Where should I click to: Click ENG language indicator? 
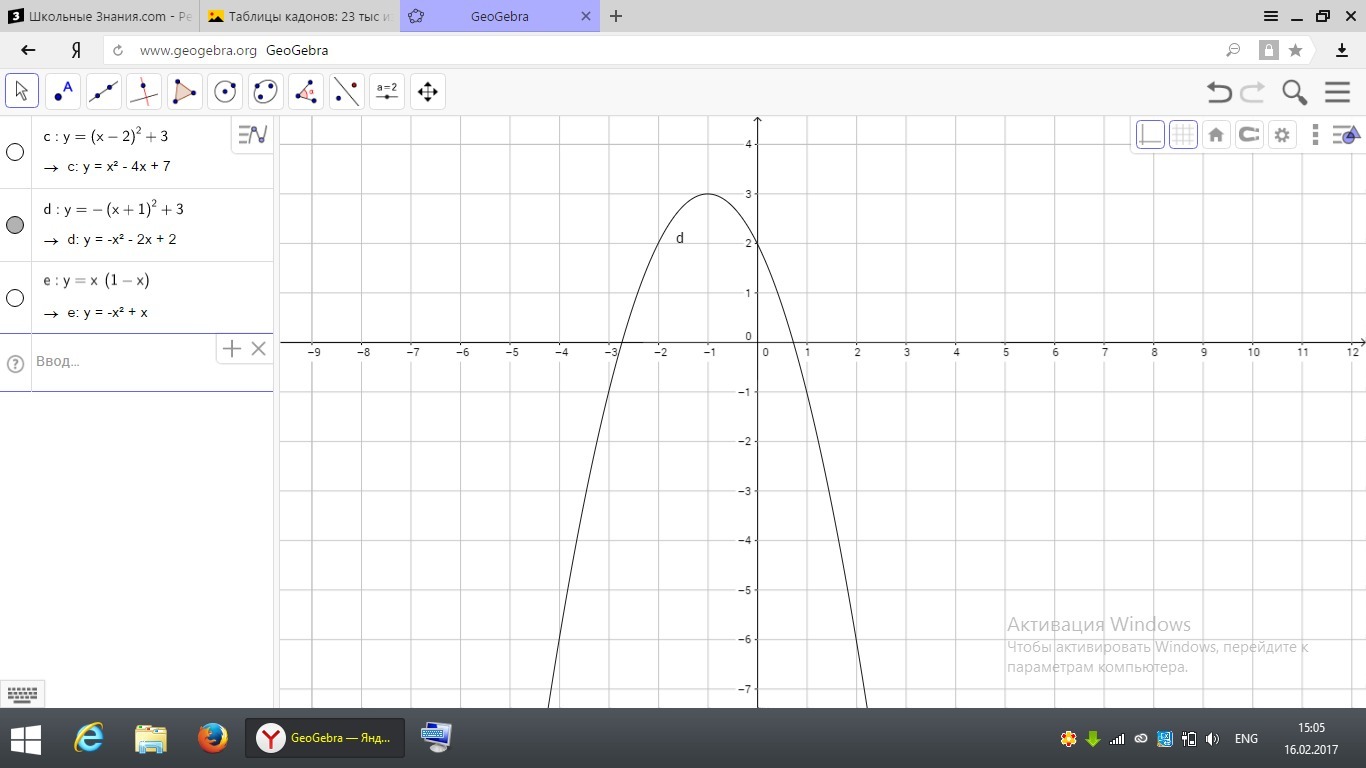pos(1246,739)
